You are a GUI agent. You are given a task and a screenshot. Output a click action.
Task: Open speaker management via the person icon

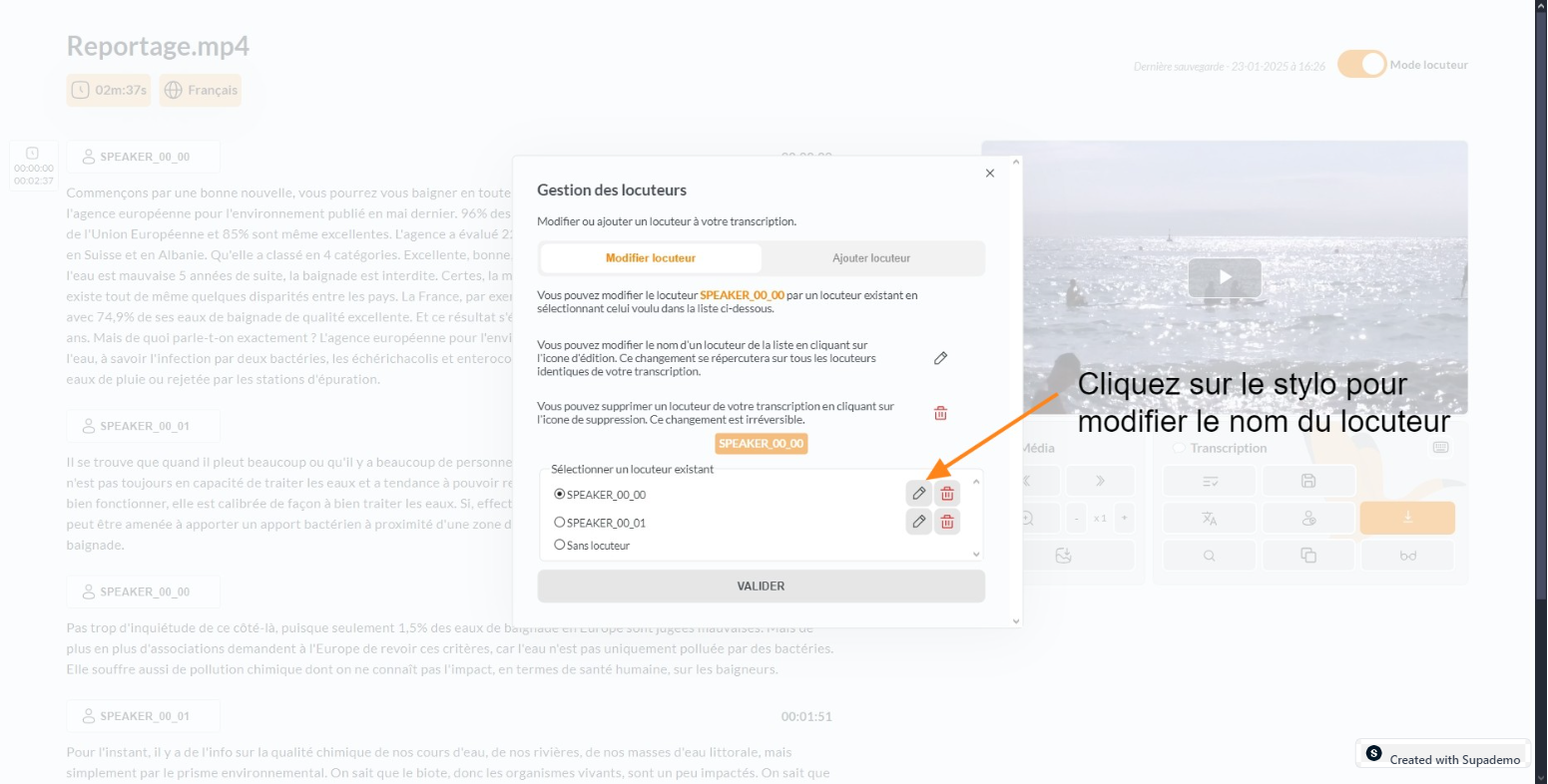1308,519
